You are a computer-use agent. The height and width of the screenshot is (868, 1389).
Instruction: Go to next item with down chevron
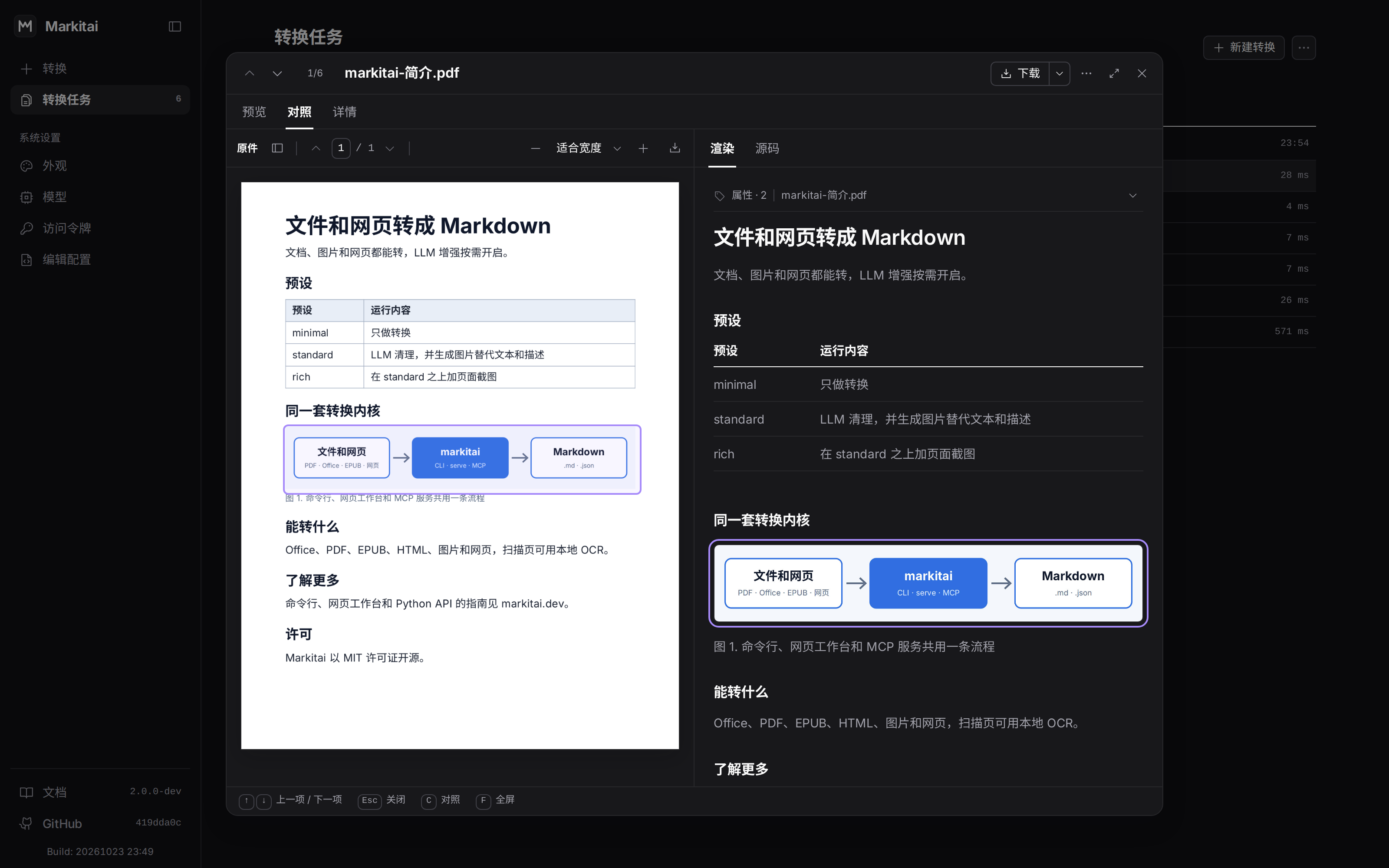point(277,73)
